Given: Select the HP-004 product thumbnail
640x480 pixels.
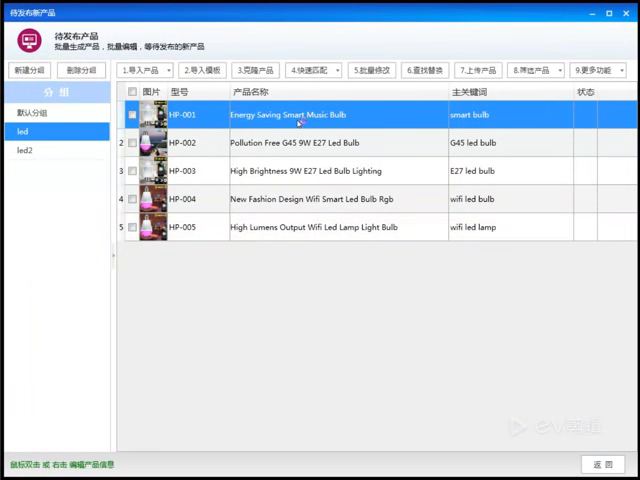Looking at the screenshot, I should pyautogui.click(x=153, y=199).
